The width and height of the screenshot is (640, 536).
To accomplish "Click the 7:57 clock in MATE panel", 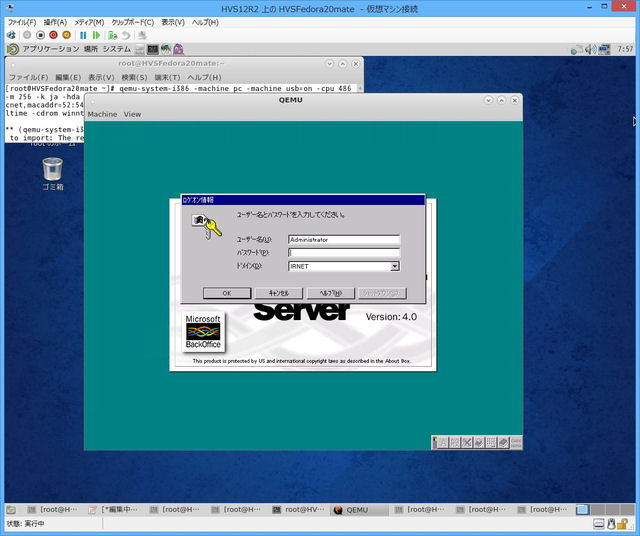I will 625,49.
